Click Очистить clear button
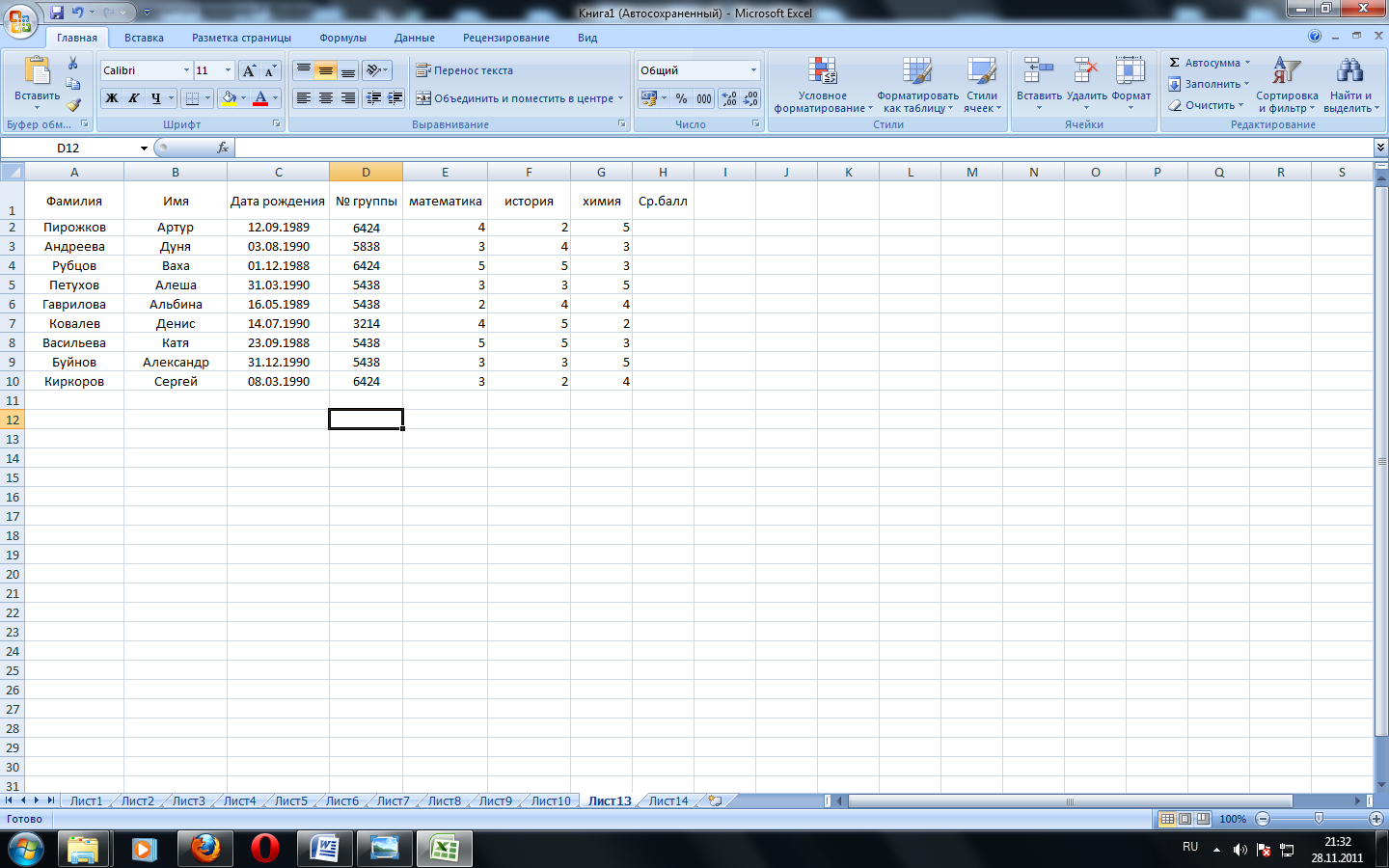 tap(1206, 105)
